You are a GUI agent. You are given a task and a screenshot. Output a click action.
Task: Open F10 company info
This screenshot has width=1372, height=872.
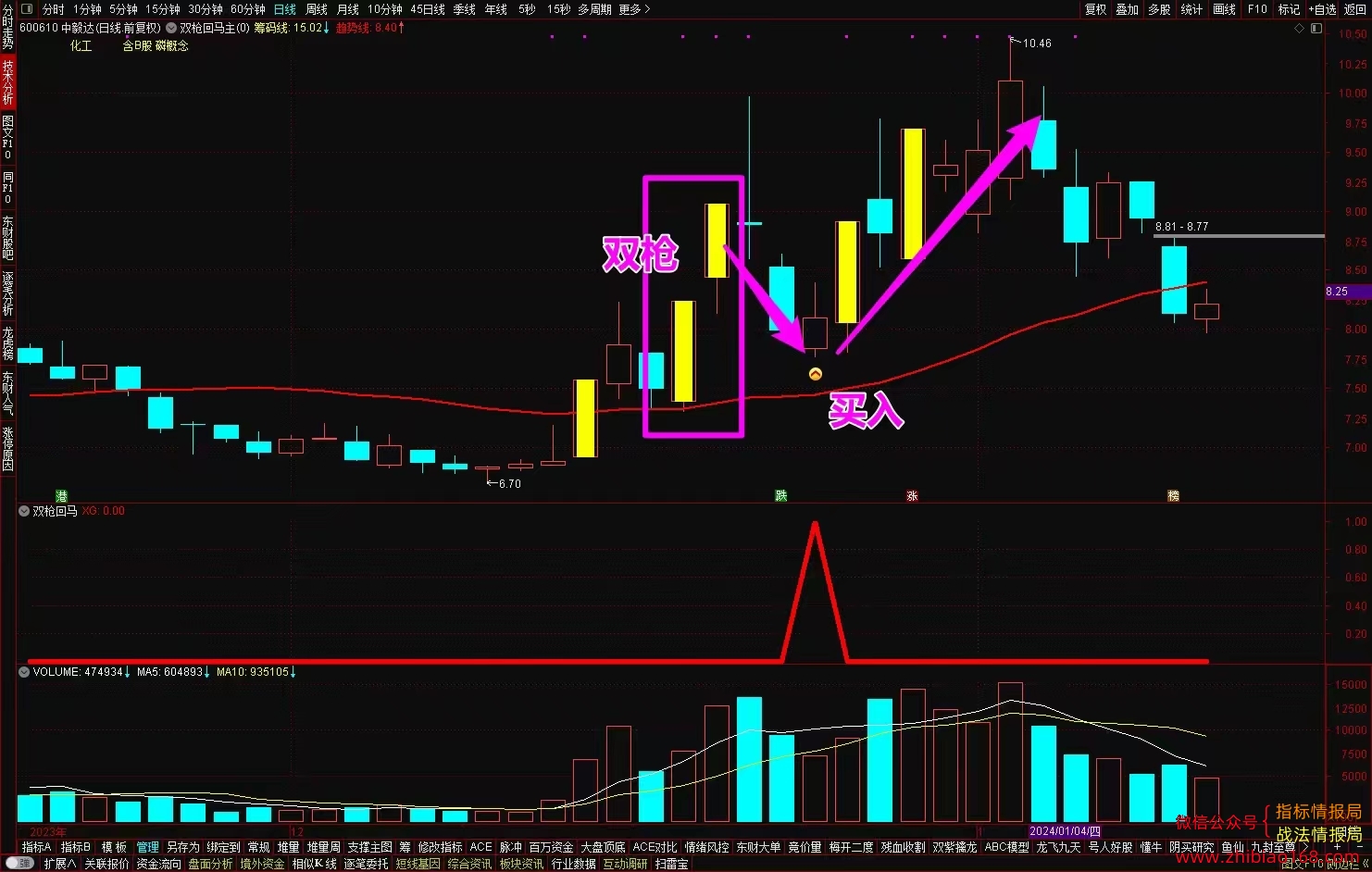[1257, 9]
